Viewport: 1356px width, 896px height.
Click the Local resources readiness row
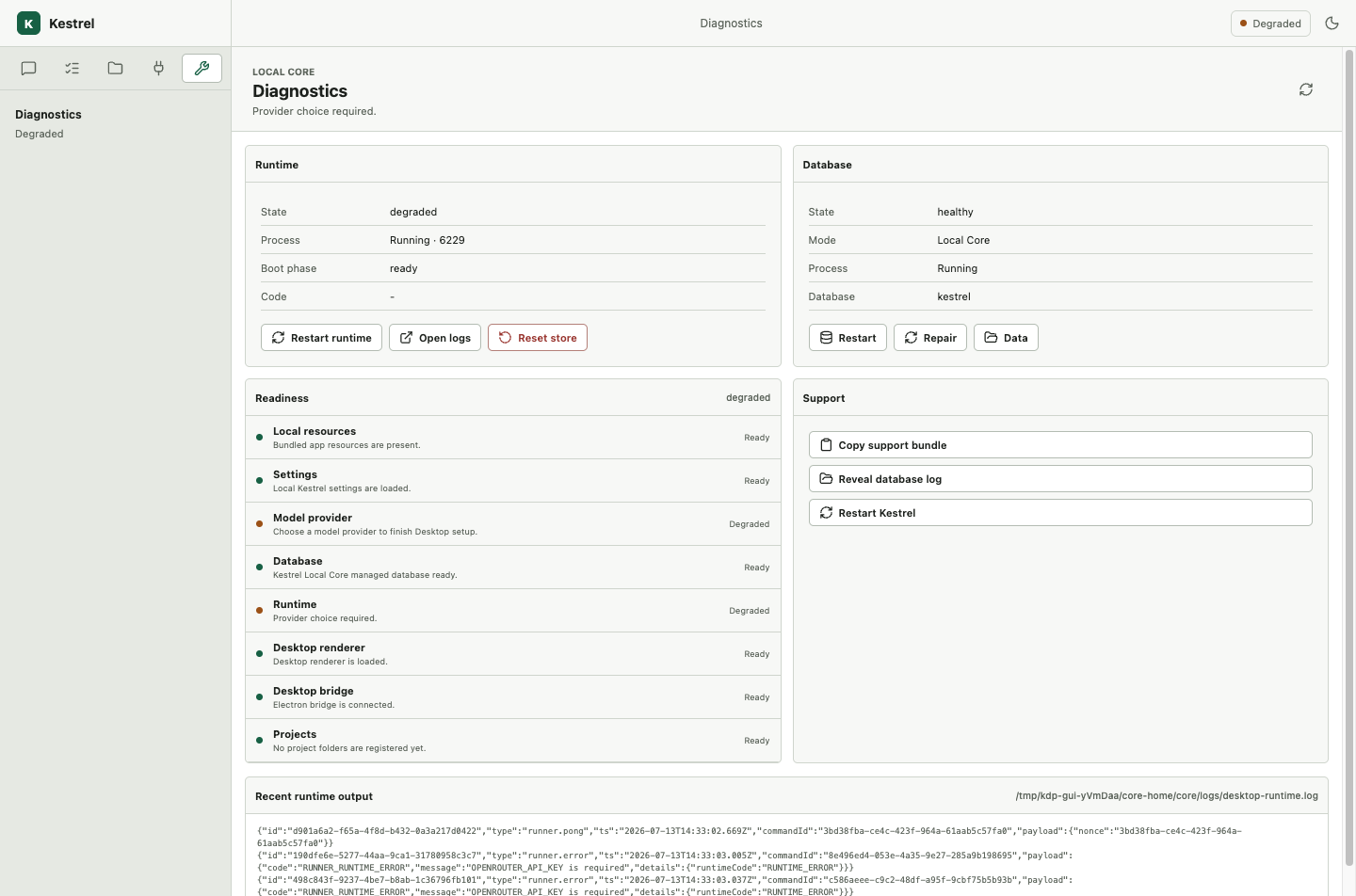513,438
